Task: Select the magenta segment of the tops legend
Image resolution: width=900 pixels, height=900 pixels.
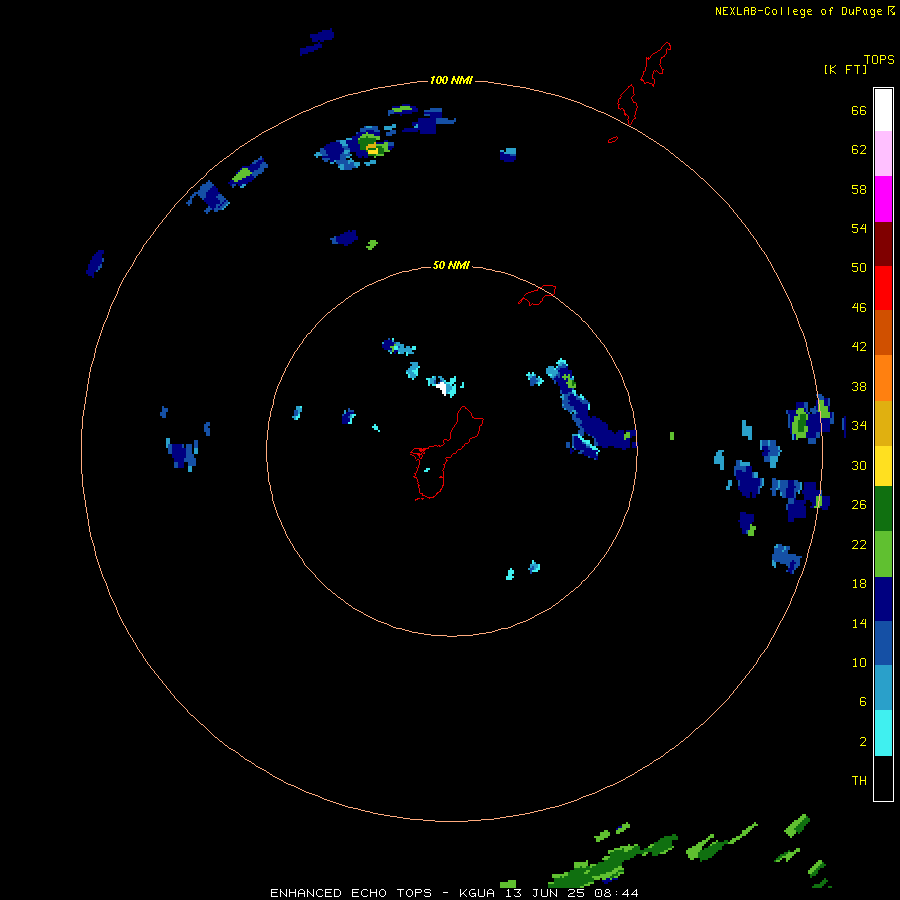Action: point(883,199)
